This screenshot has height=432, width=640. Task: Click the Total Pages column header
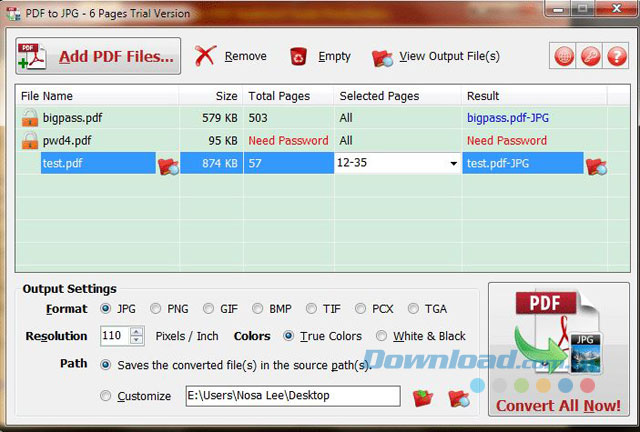(x=289, y=96)
